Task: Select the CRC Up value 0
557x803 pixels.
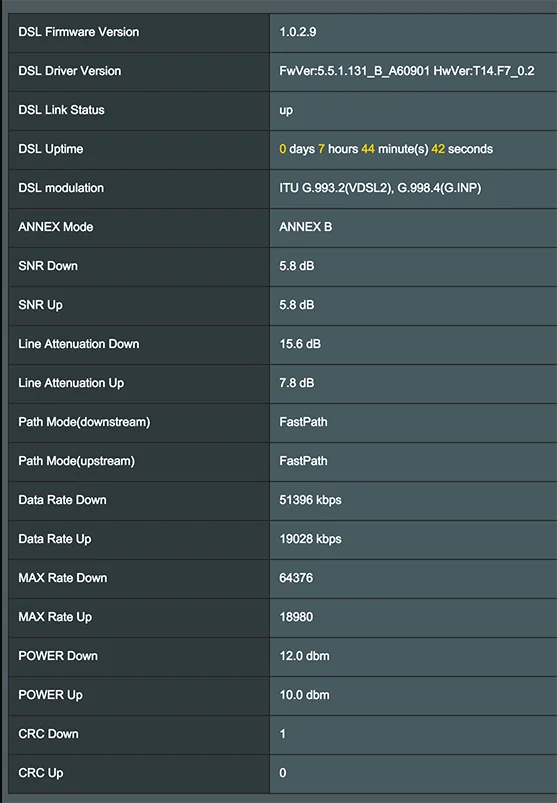Action: (283, 773)
